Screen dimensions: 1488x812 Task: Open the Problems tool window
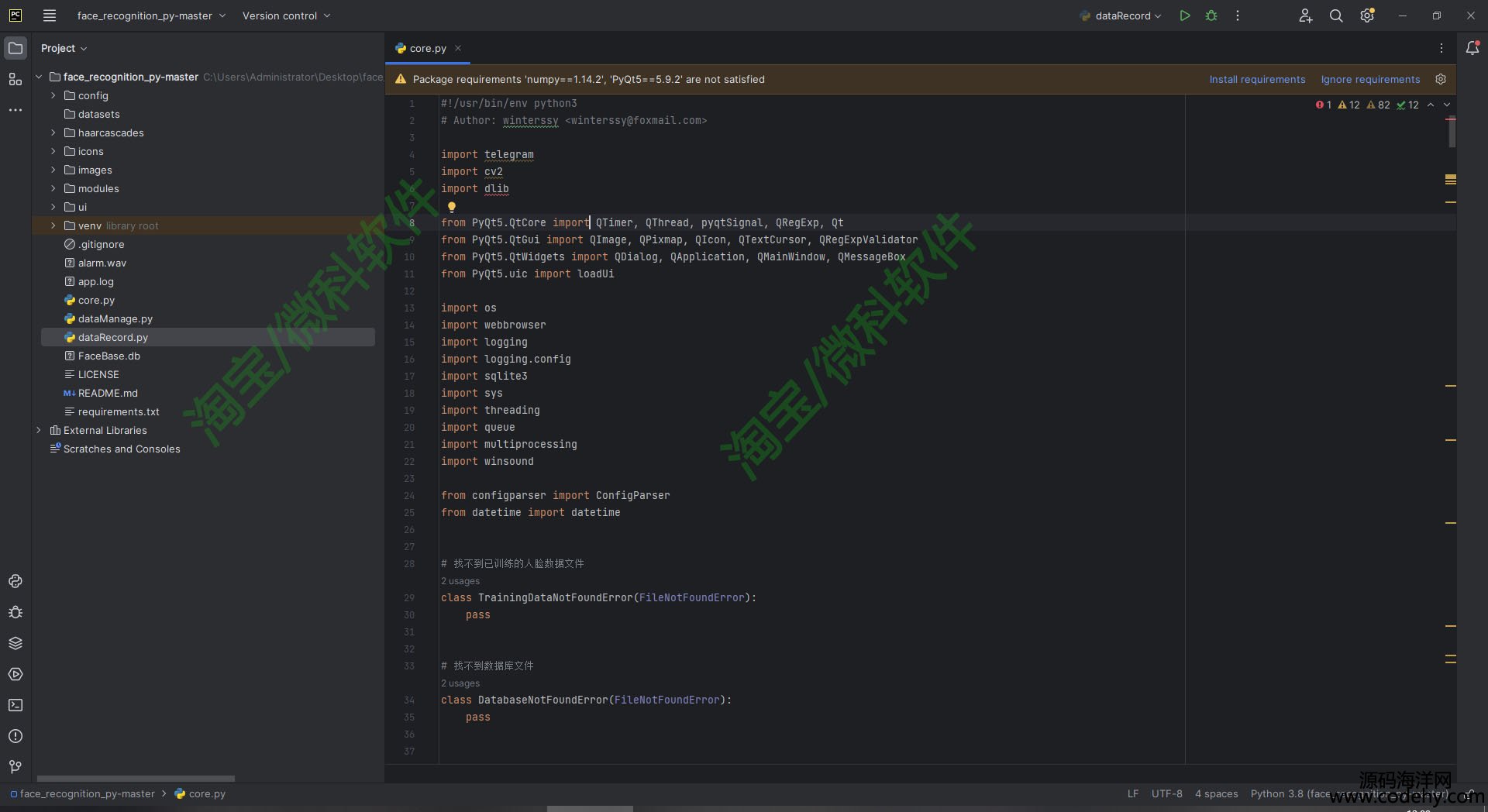[15, 736]
